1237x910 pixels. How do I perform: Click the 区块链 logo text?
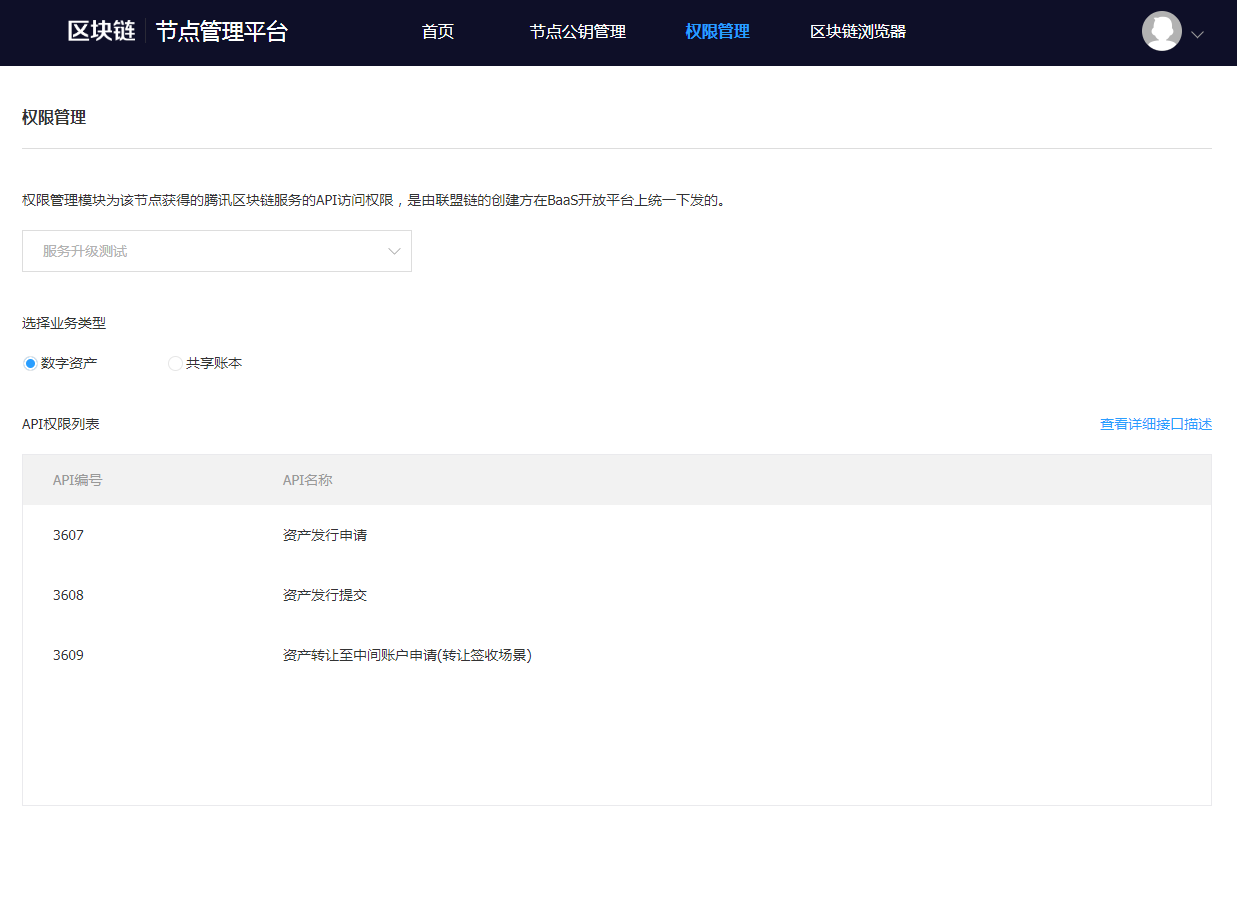pos(101,32)
